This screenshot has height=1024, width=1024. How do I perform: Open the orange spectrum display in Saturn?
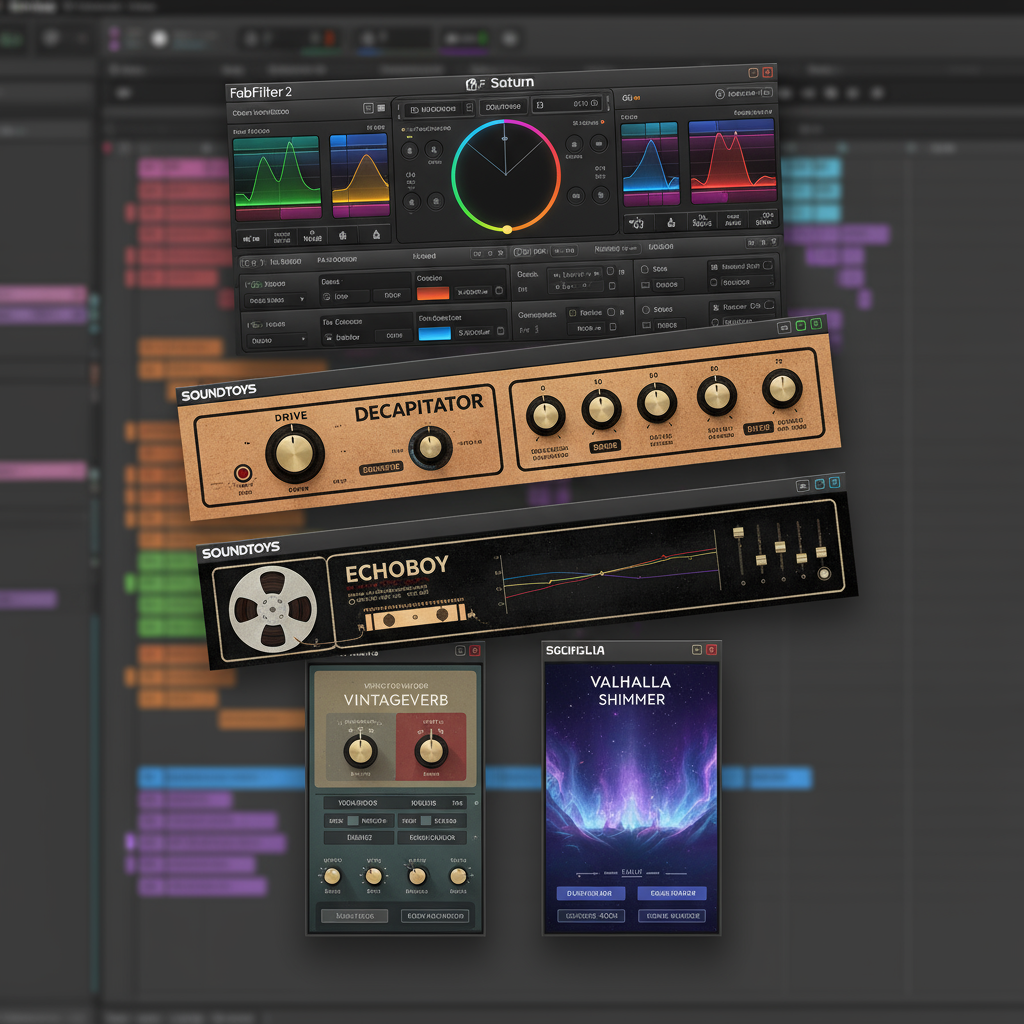tap(360, 175)
